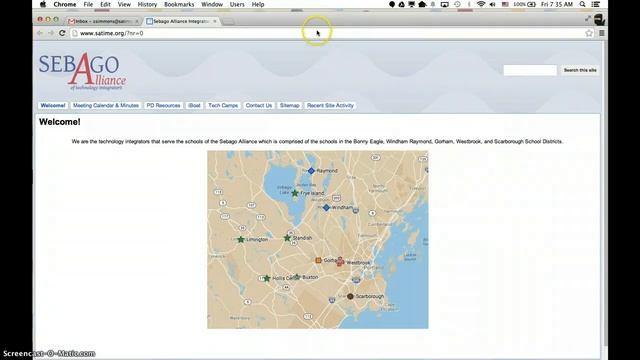Open the Wi-Fi status menu
The width and height of the screenshot is (640, 360).
click(481, 4)
